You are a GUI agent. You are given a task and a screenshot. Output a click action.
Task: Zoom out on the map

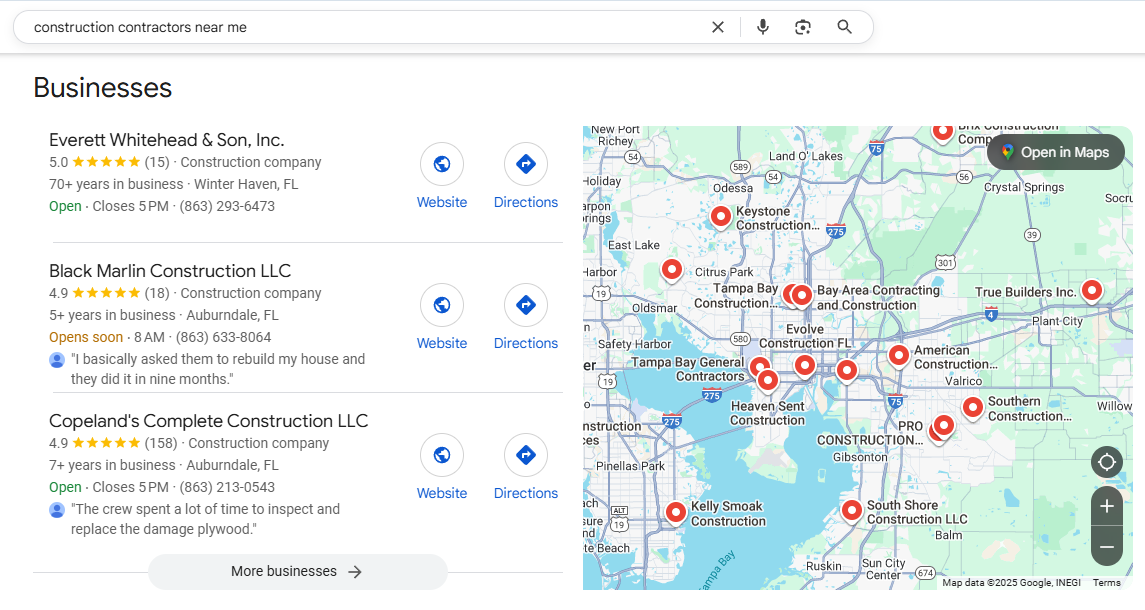1106,547
